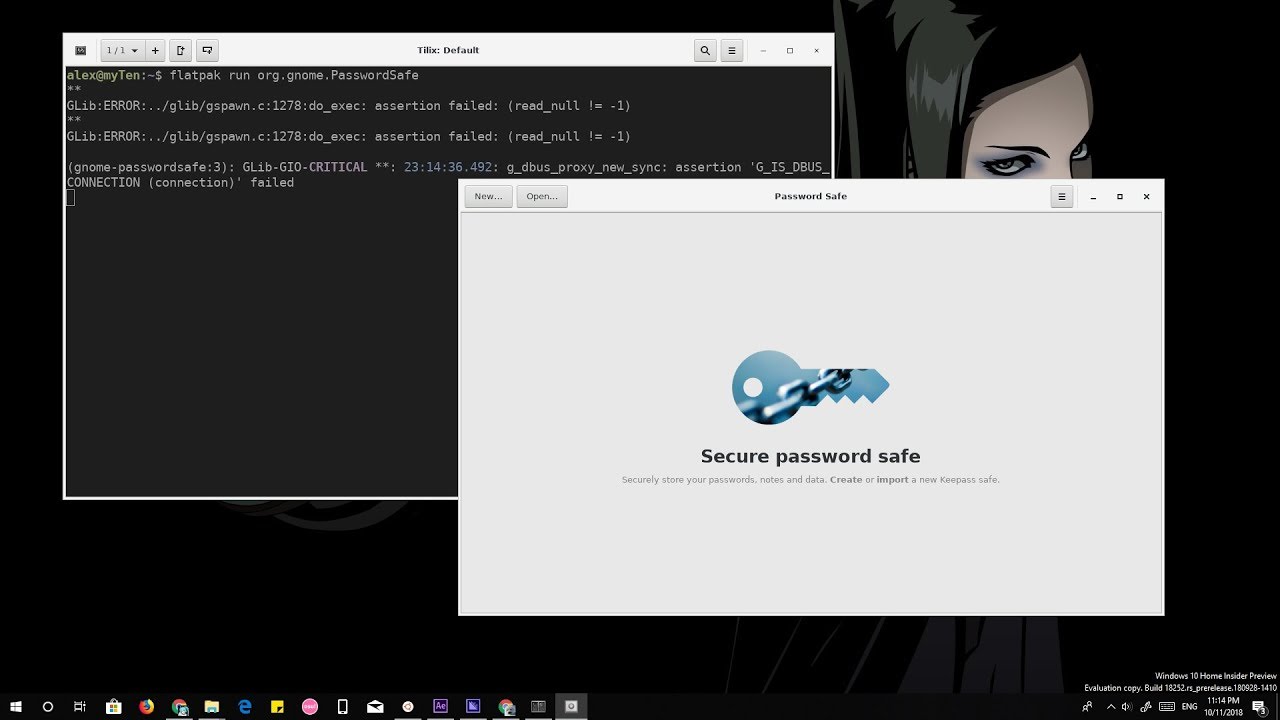1280x720 pixels.
Task: Click the add terminal right icon in Tilix
Action: click(x=180, y=50)
